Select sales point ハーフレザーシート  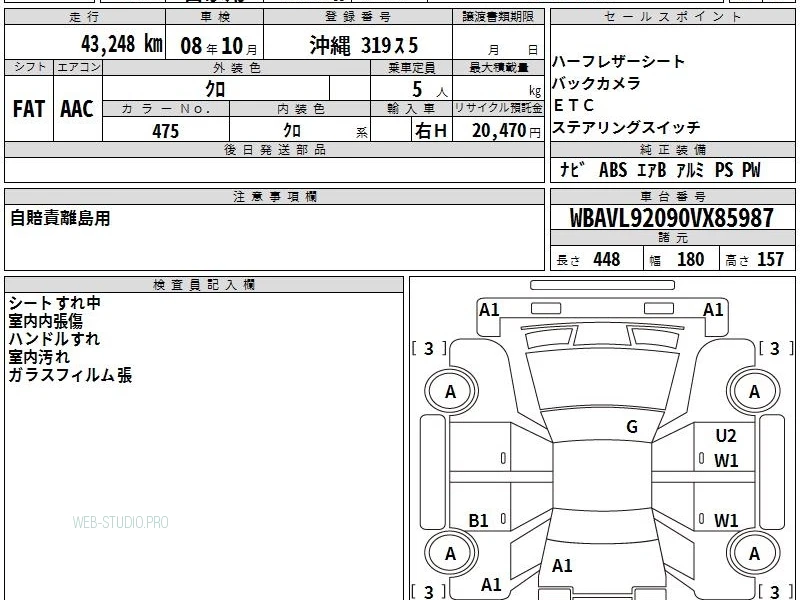tap(618, 62)
